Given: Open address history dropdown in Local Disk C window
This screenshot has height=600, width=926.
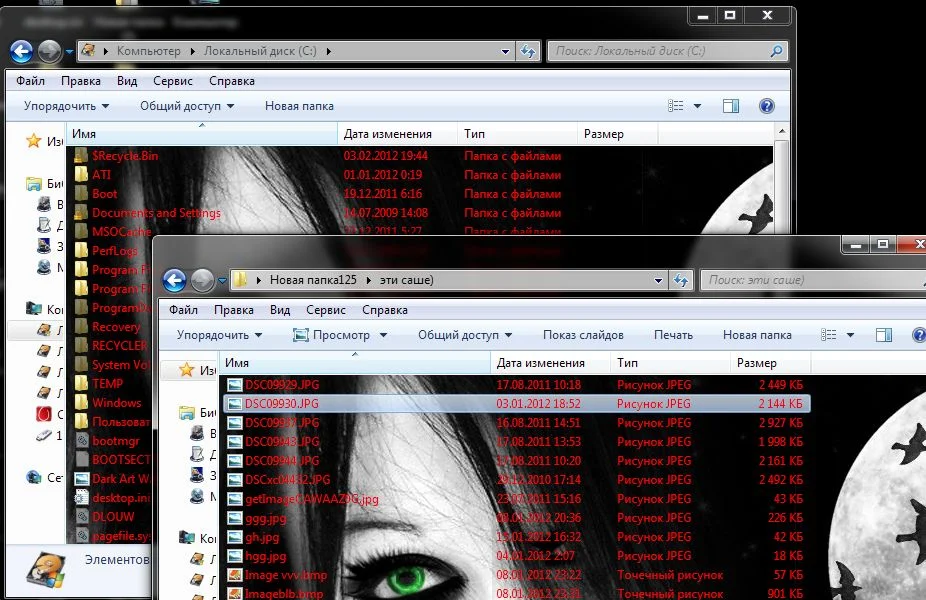Looking at the screenshot, I should tap(506, 51).
